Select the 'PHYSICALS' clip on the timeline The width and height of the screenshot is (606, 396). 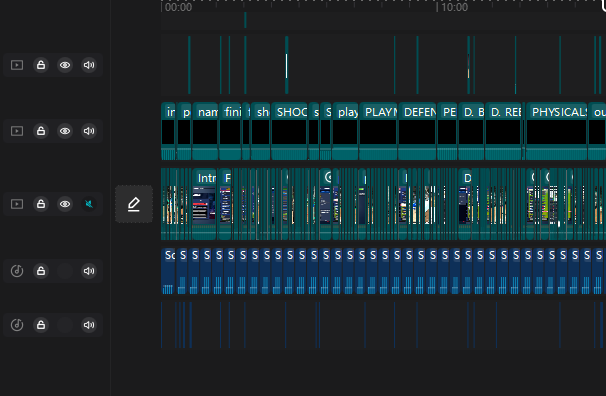tap(557, 131)
